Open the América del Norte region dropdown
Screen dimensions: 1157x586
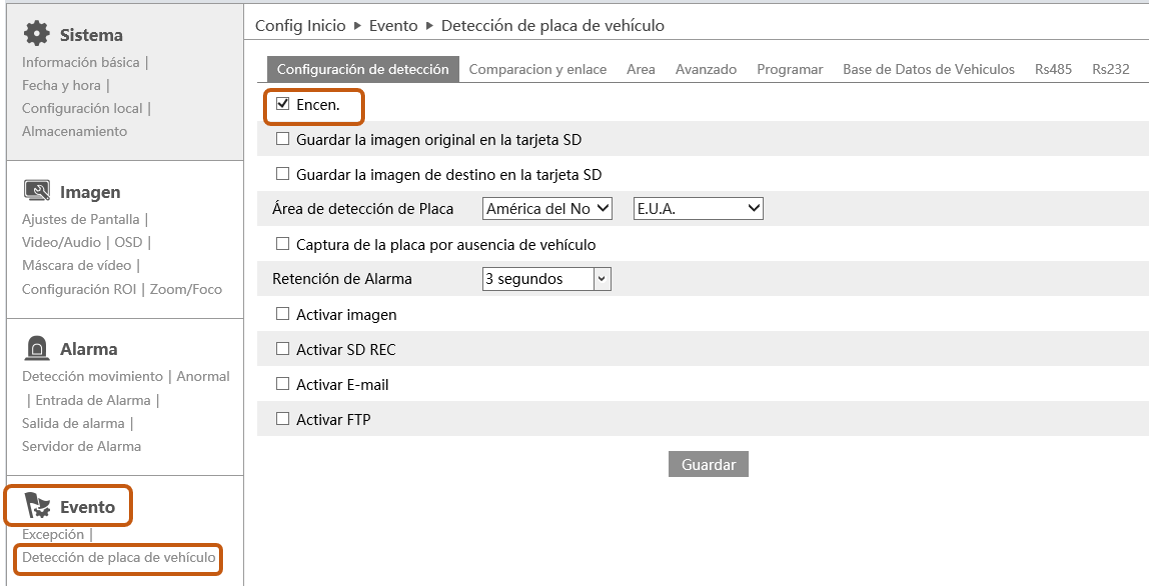[547, 209]
